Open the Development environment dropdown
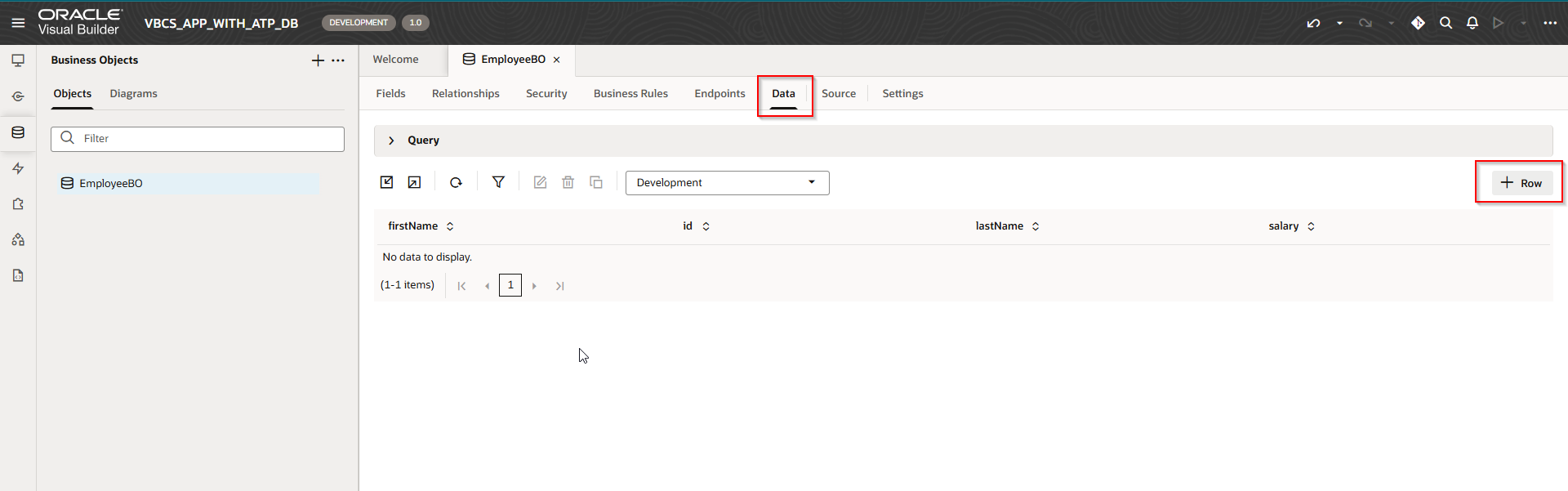Image resolution: width=1568 pixels, height=491 pixels. [727, 183]
